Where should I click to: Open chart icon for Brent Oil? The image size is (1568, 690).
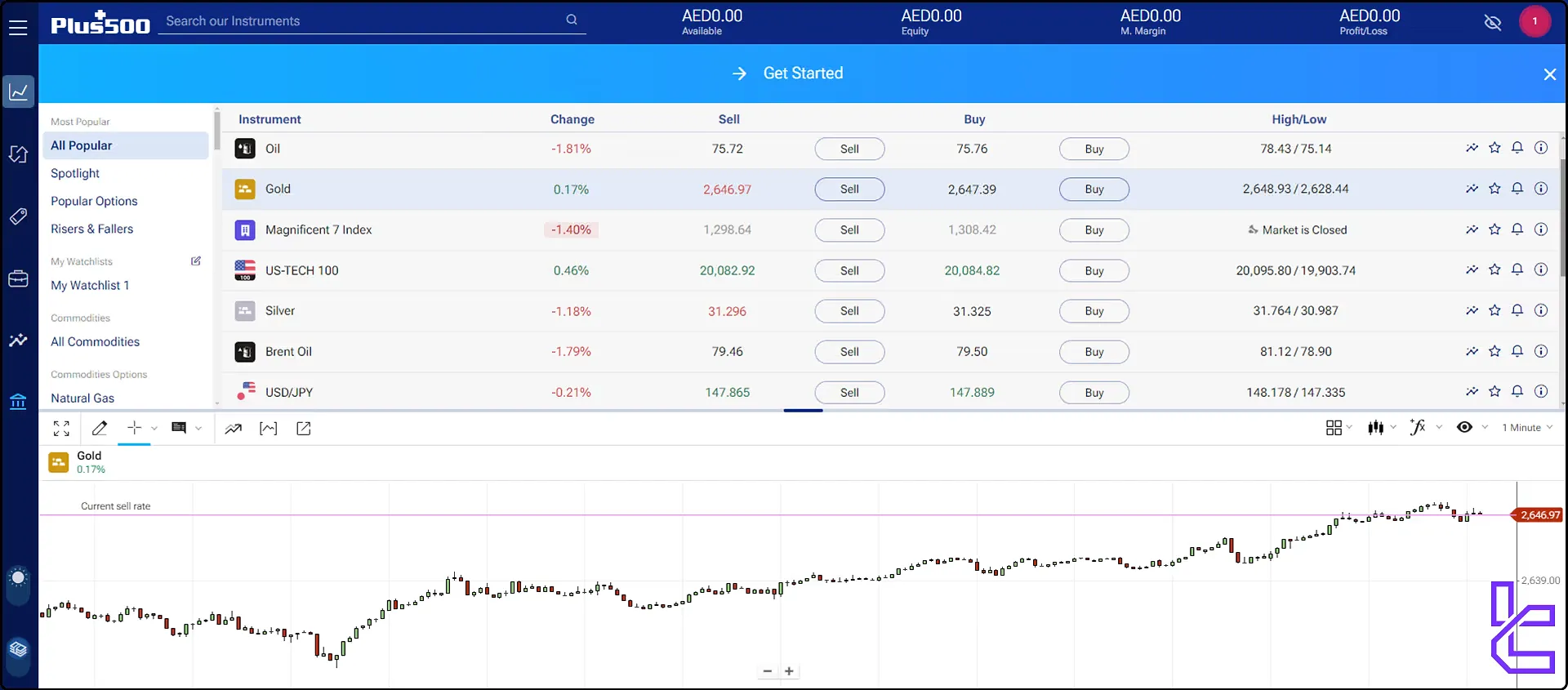(x=1472, y=351)
